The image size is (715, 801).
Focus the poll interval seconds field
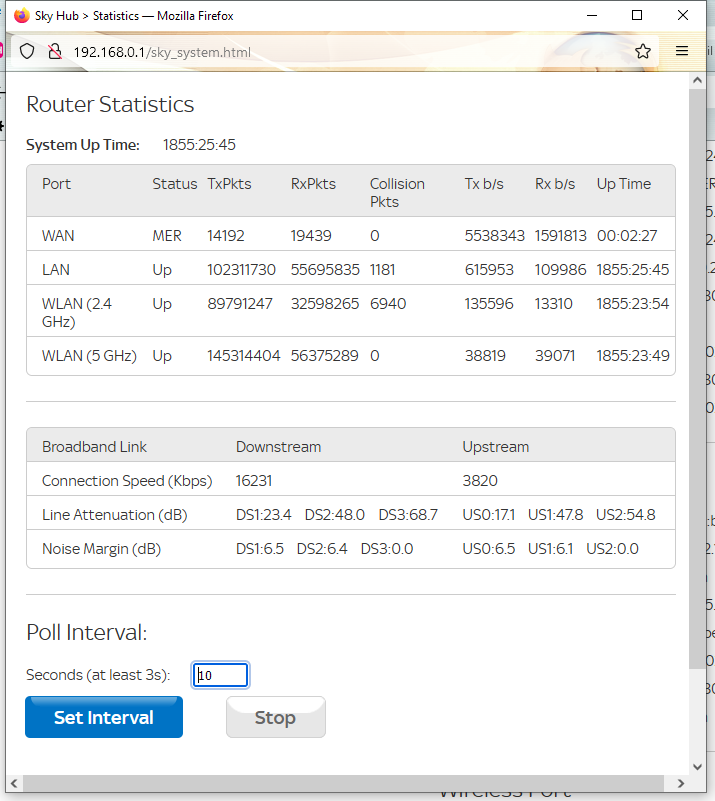tap(221, 676)
